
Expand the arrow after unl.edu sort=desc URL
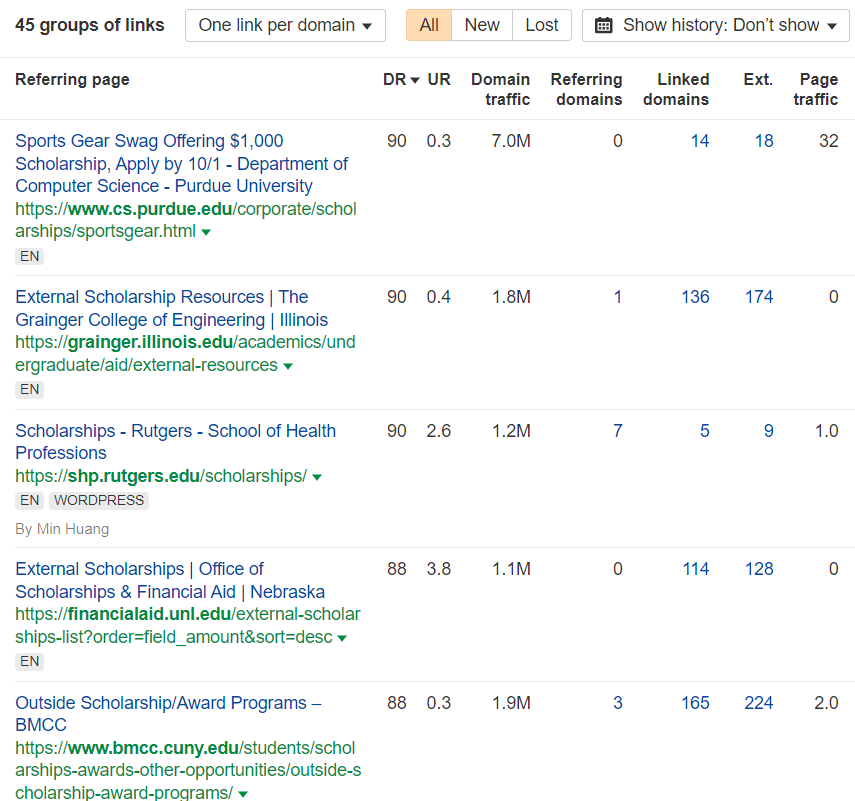click(x=342, y=638)
